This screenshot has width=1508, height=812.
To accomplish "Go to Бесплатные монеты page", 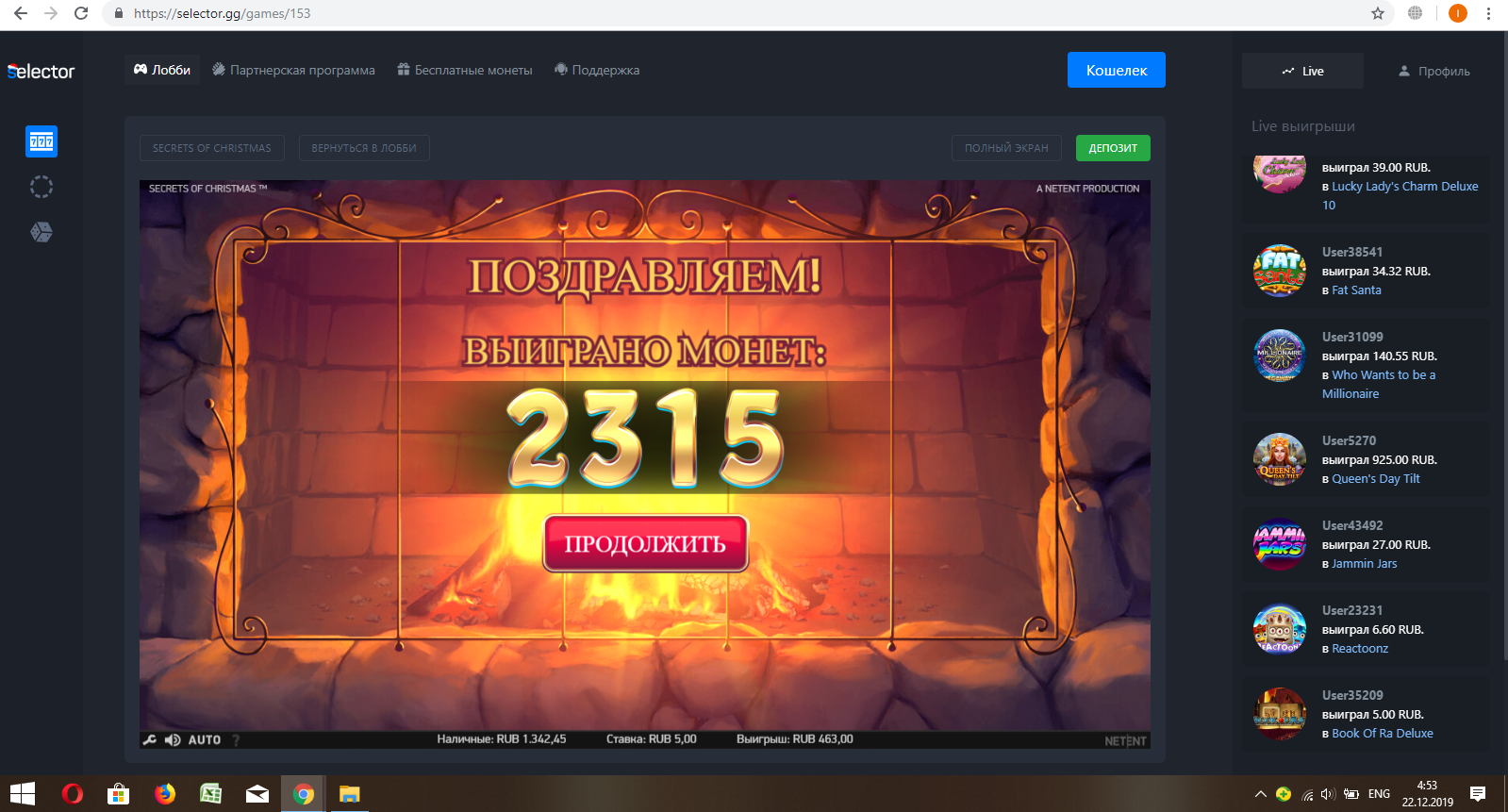I will [465, 70].
